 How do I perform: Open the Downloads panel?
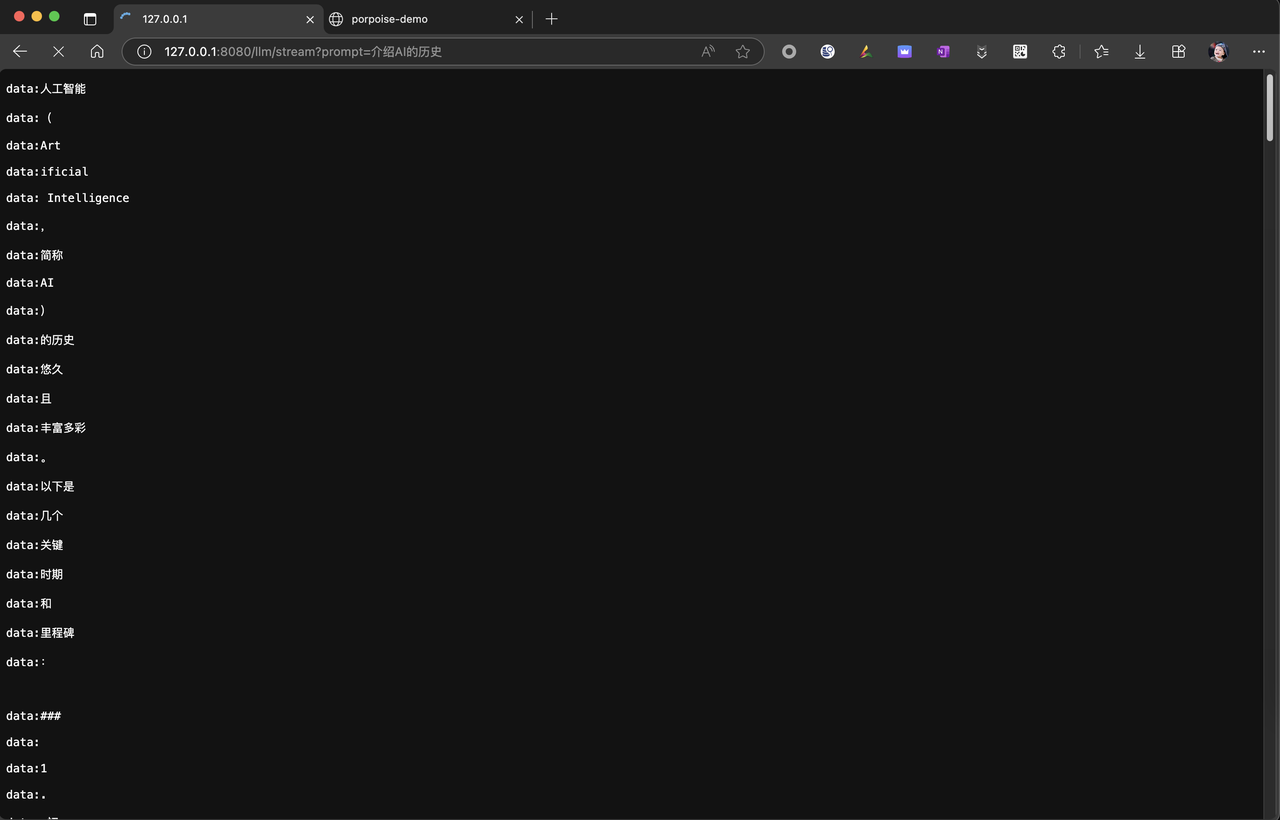(1140, 52)
